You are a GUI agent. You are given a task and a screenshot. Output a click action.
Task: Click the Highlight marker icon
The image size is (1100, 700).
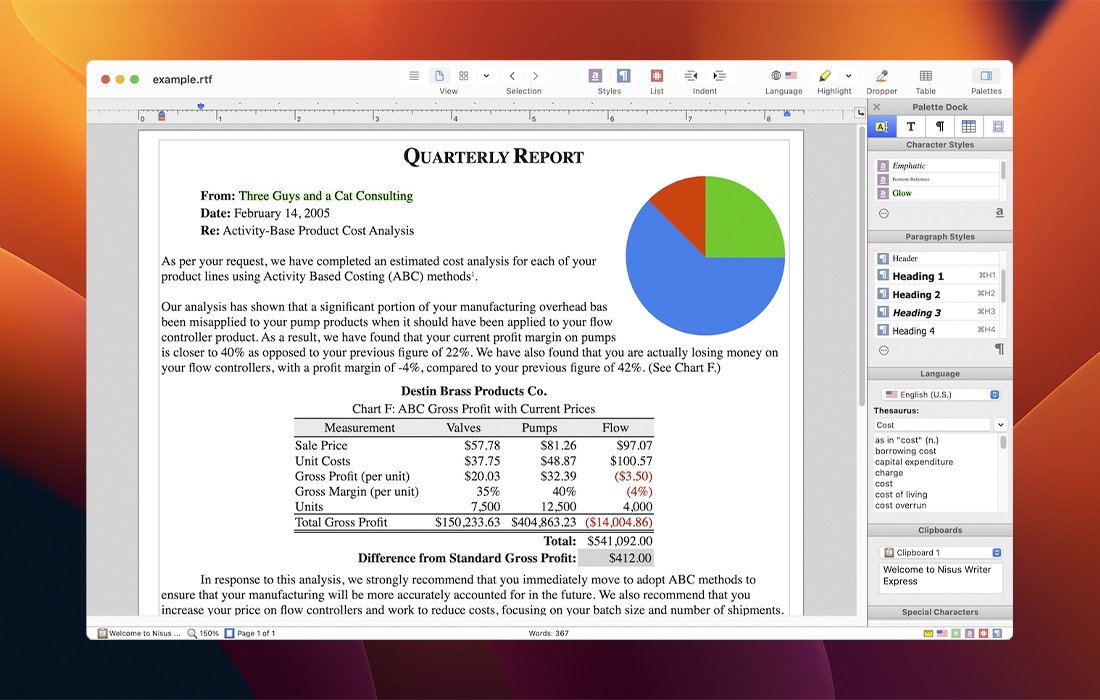[825, 76]
